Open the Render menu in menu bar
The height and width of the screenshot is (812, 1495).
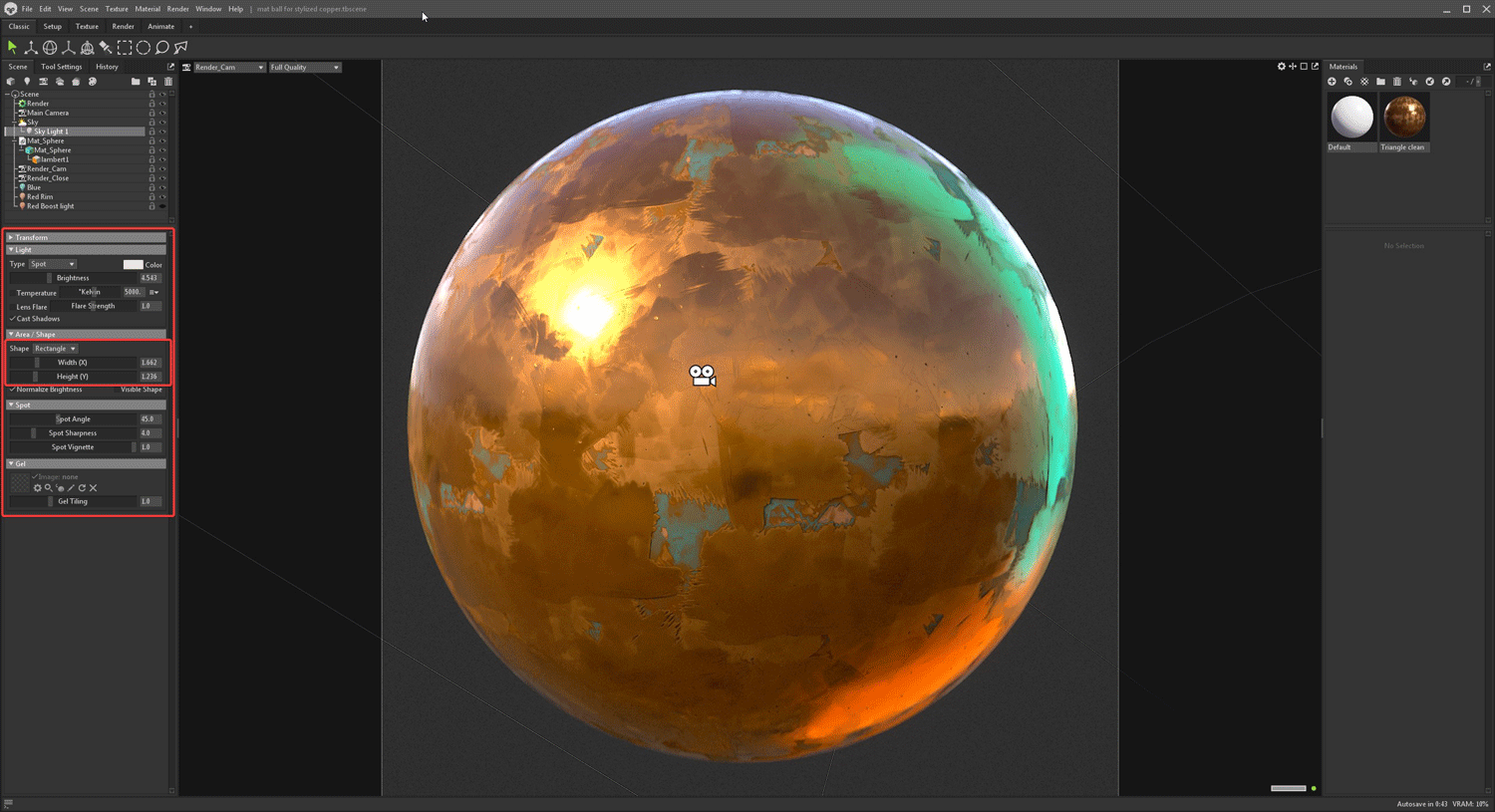point(177,9)
